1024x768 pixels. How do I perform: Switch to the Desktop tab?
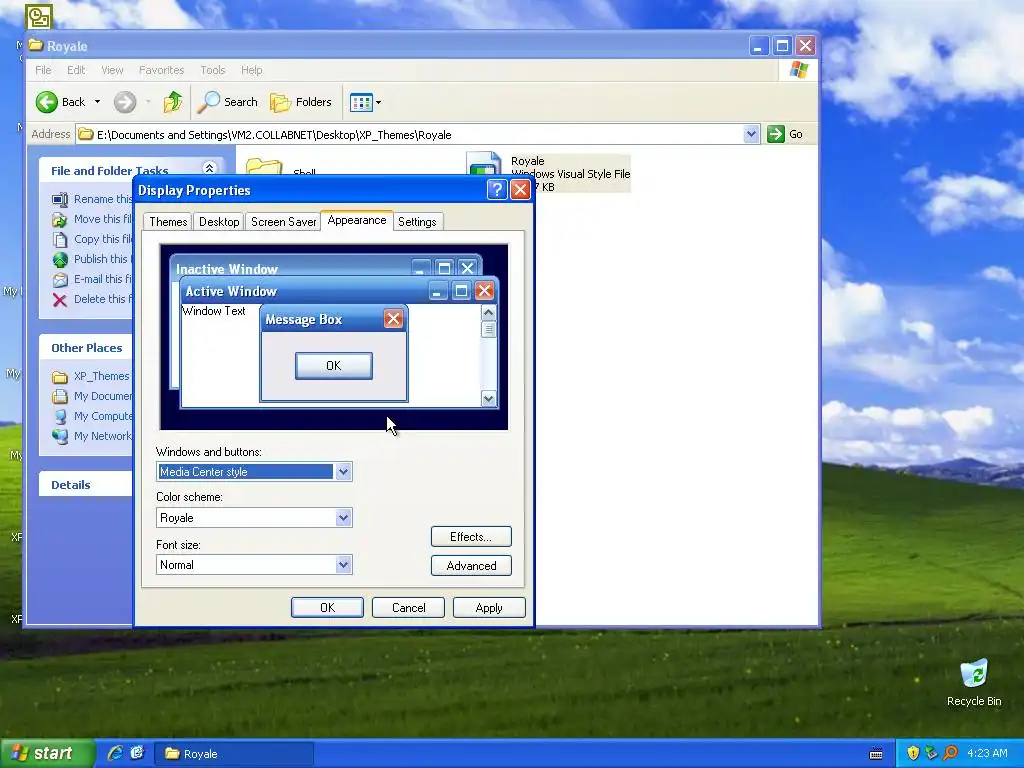coord(219,221)
